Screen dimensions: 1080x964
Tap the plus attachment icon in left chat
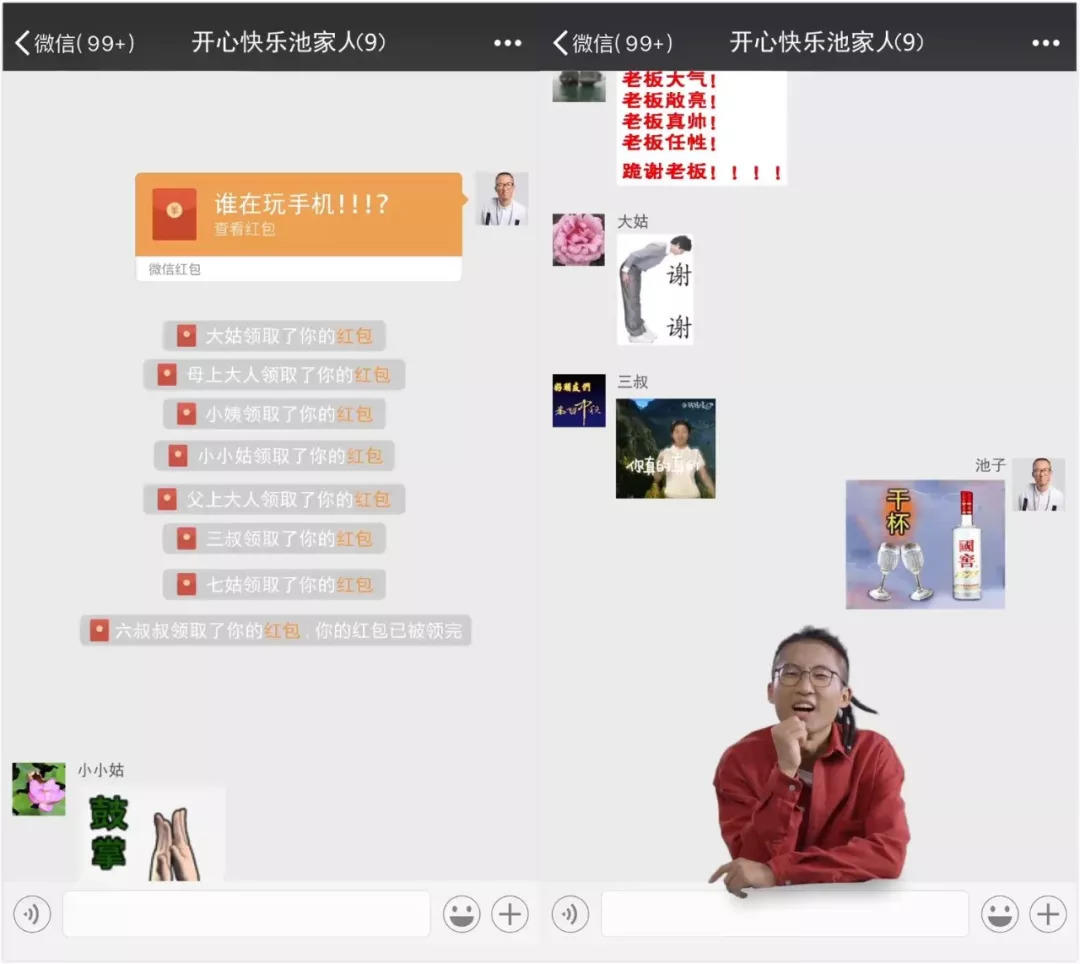coord(510,914)
